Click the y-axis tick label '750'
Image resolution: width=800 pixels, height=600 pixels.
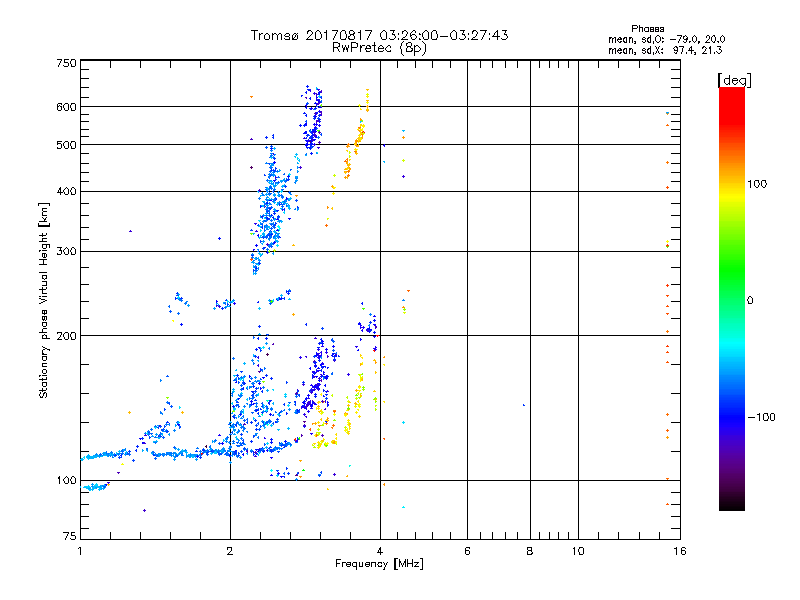66,63
